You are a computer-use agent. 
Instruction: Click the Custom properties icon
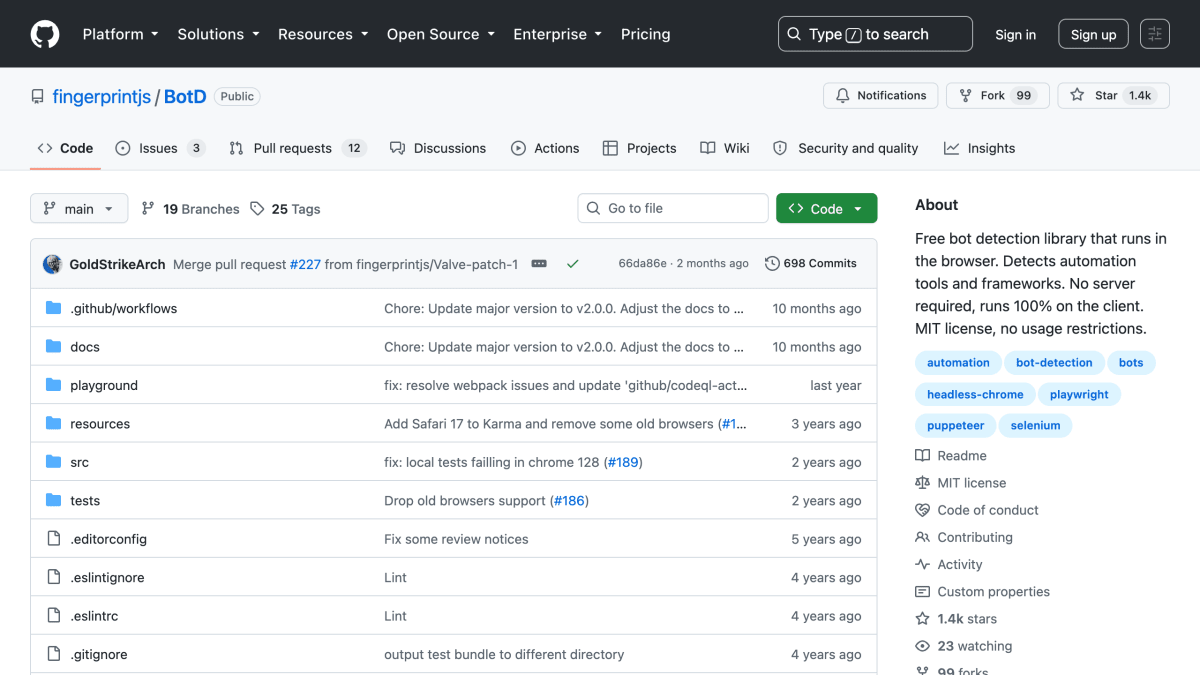click(922, 592)
